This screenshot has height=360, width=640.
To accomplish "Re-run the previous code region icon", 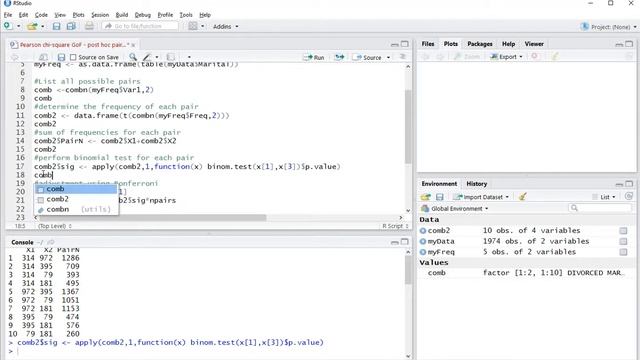I will (339, 58).
